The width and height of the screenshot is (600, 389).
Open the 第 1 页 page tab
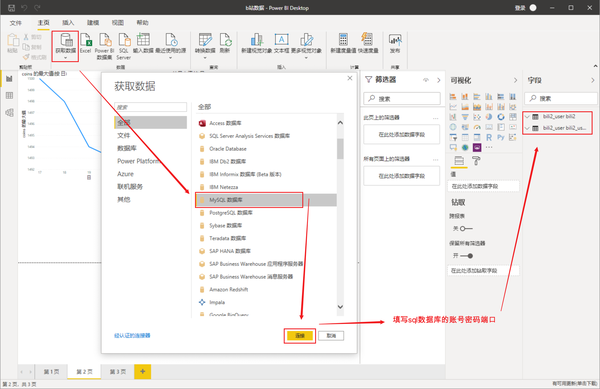tap(51, 372)
